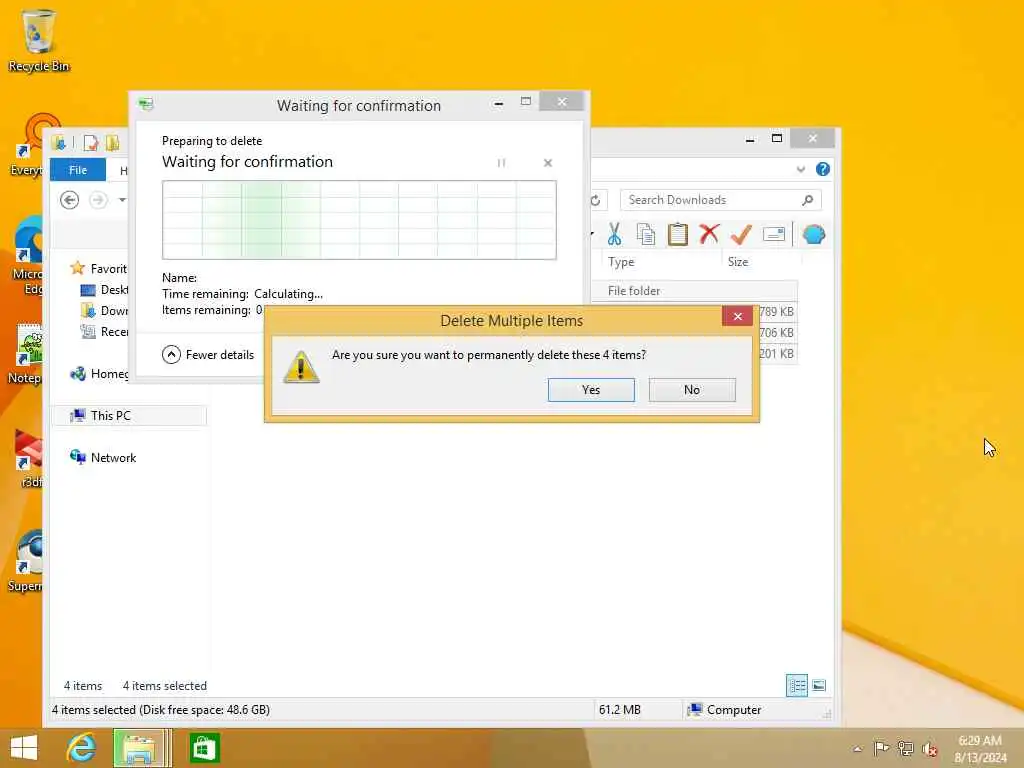1024x768 pixels.
Task: Close the Delete Multiple Items dialog
Action: tap(738, 317)
